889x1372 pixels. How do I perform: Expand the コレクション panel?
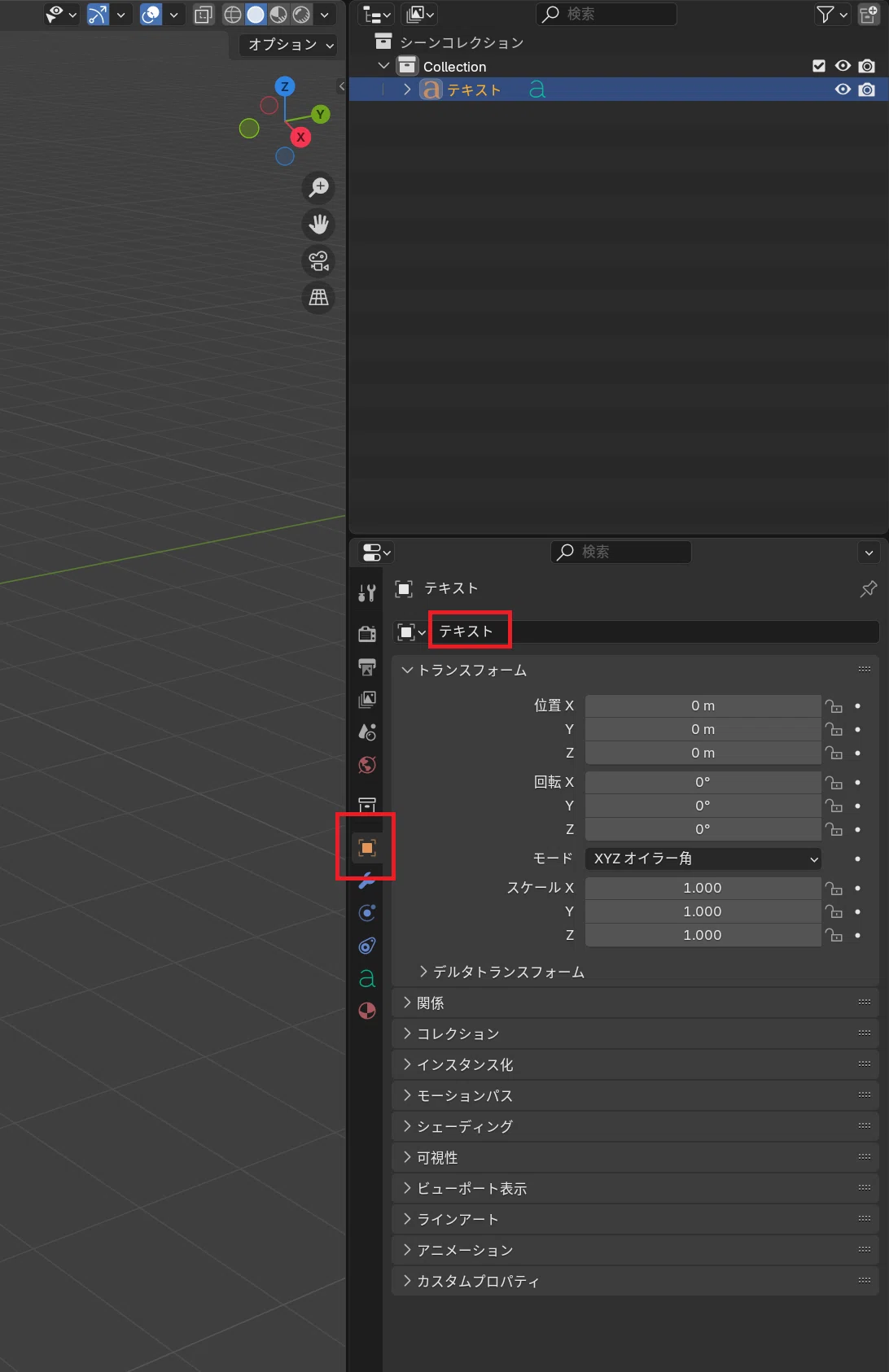pos(635,1034)
